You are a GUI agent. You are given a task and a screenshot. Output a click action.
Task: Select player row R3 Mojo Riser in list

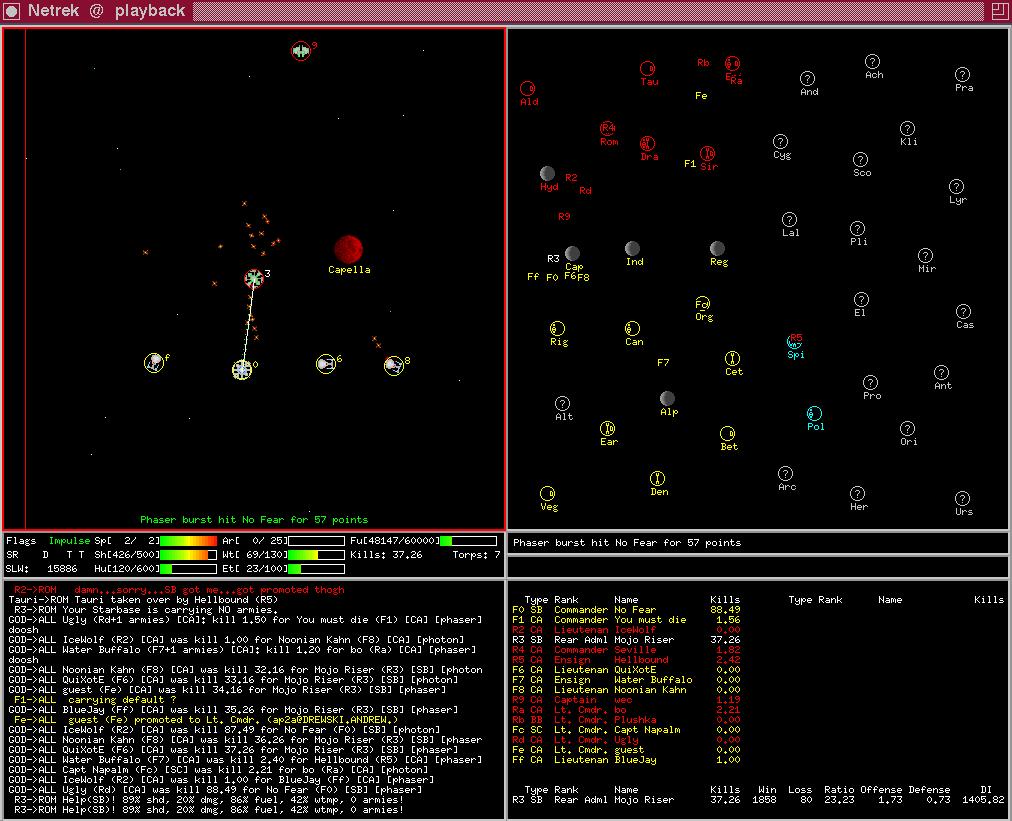pyautogui.click(x=626, y=640)
